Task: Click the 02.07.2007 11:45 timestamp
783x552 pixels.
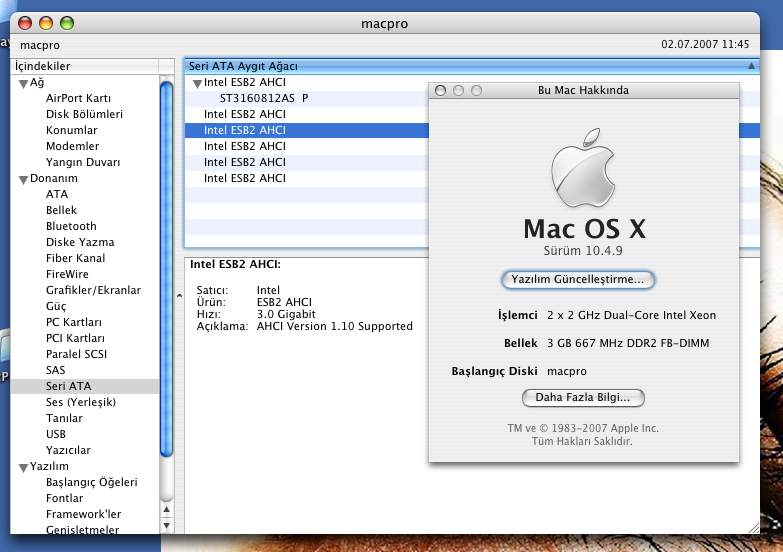Action: (705, 44)
